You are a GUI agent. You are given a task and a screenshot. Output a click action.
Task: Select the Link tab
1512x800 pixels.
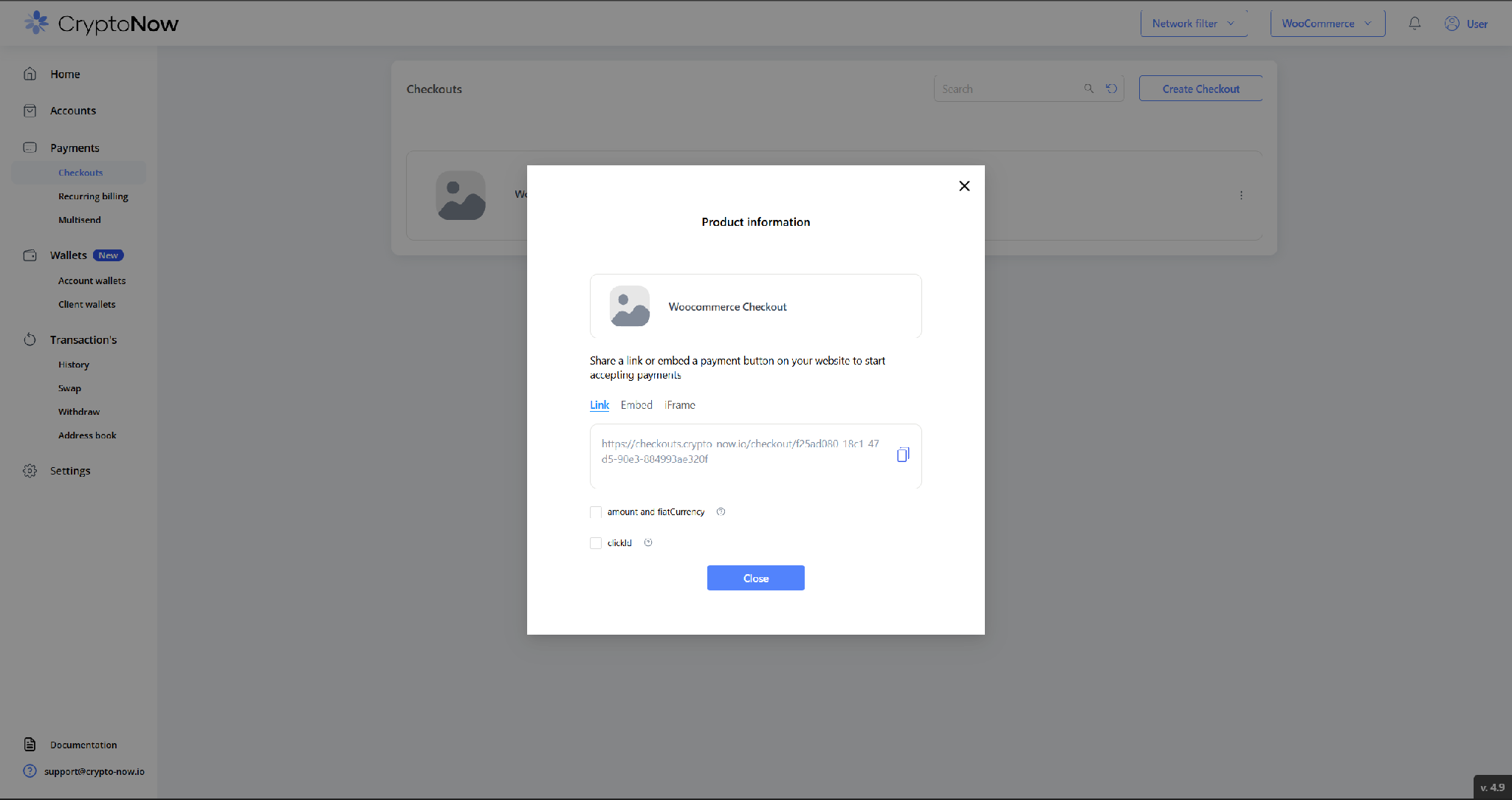(x=599, y=405)
